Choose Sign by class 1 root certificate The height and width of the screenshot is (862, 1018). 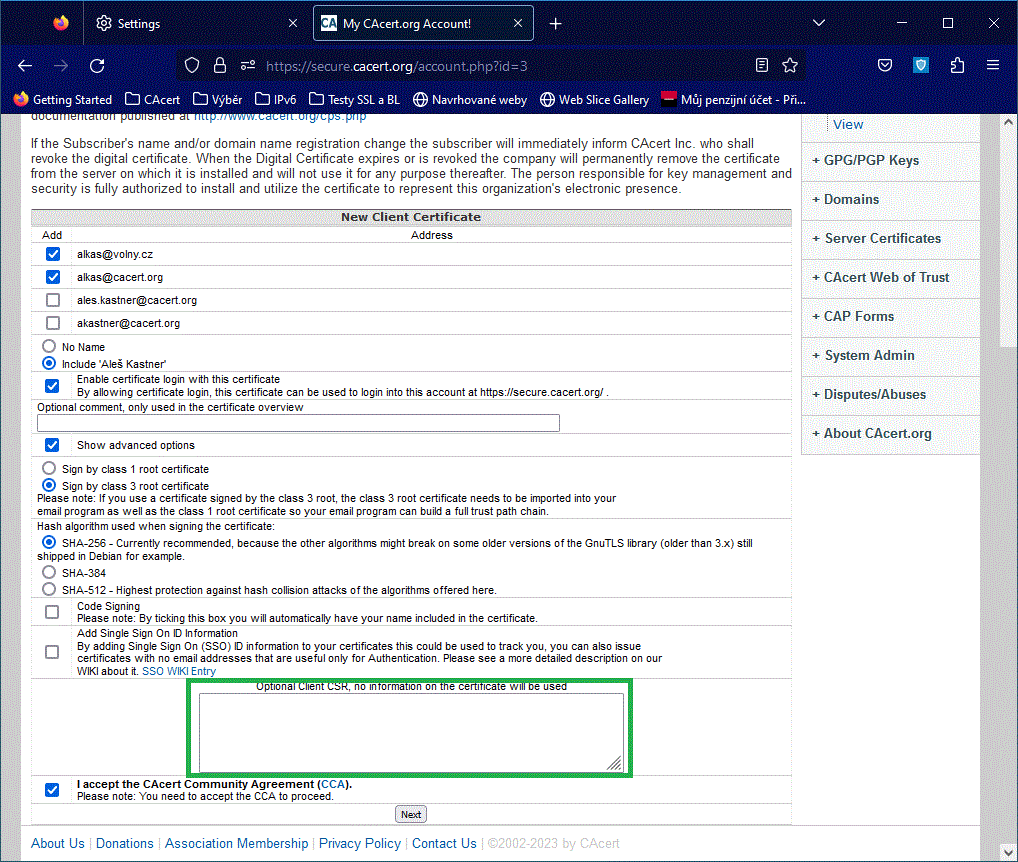coord(49,468)
